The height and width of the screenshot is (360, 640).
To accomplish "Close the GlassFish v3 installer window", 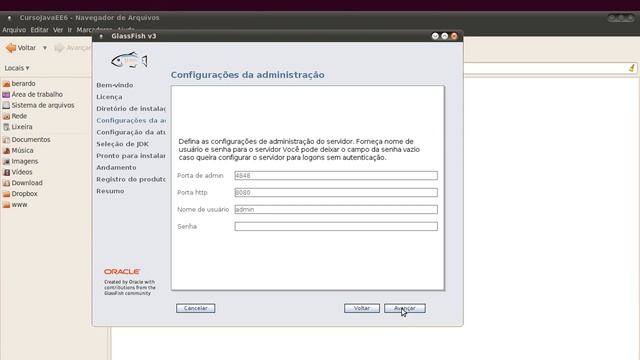I will tap(454, 36).
